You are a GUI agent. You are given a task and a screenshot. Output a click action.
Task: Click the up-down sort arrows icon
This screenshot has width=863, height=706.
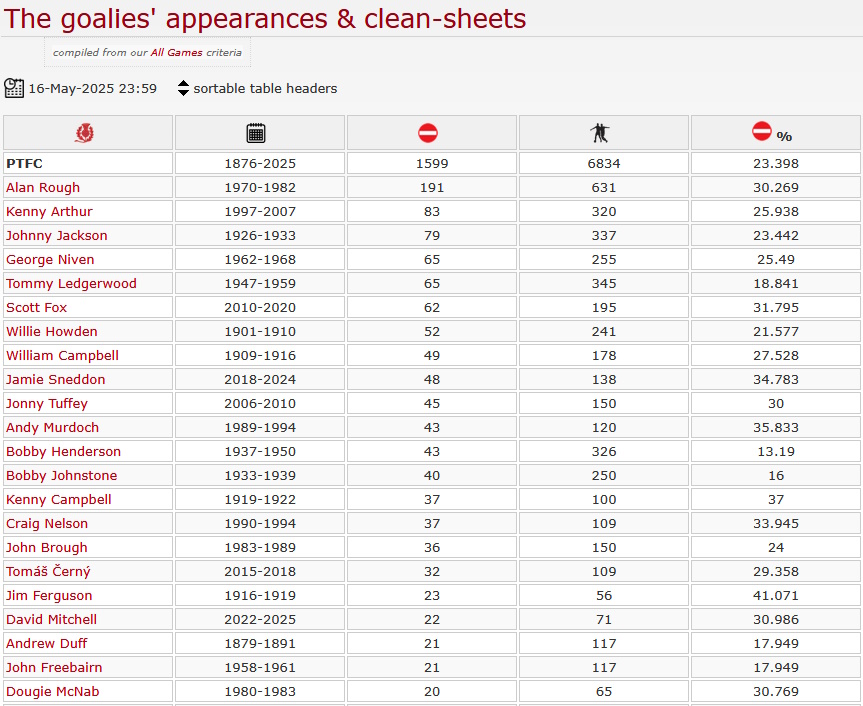coord(183,88)
